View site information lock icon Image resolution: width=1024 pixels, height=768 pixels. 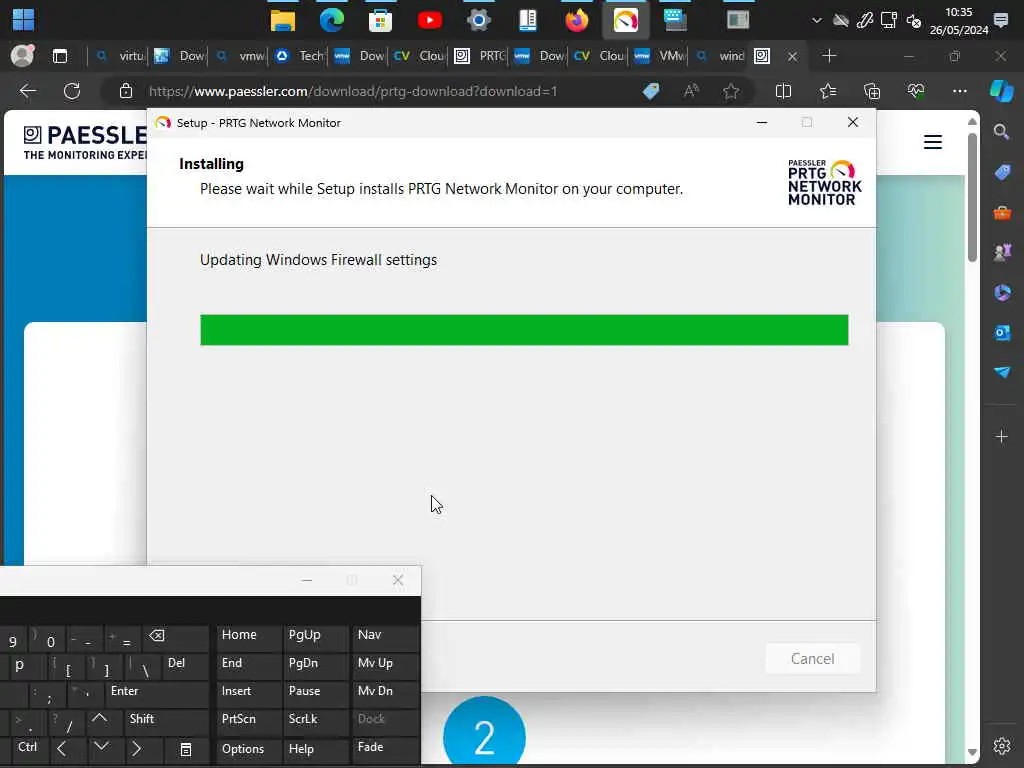pyautogui.click(x=126, y=91)
